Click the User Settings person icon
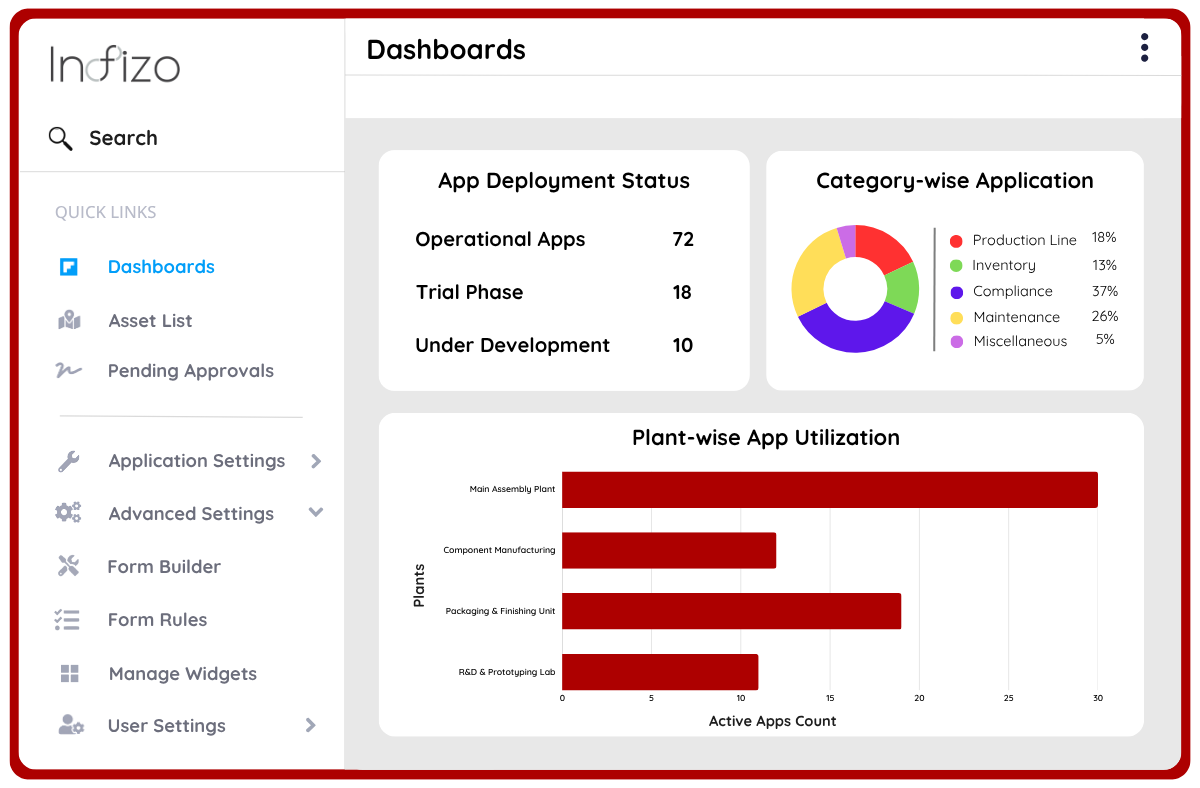 coord(67,725)
